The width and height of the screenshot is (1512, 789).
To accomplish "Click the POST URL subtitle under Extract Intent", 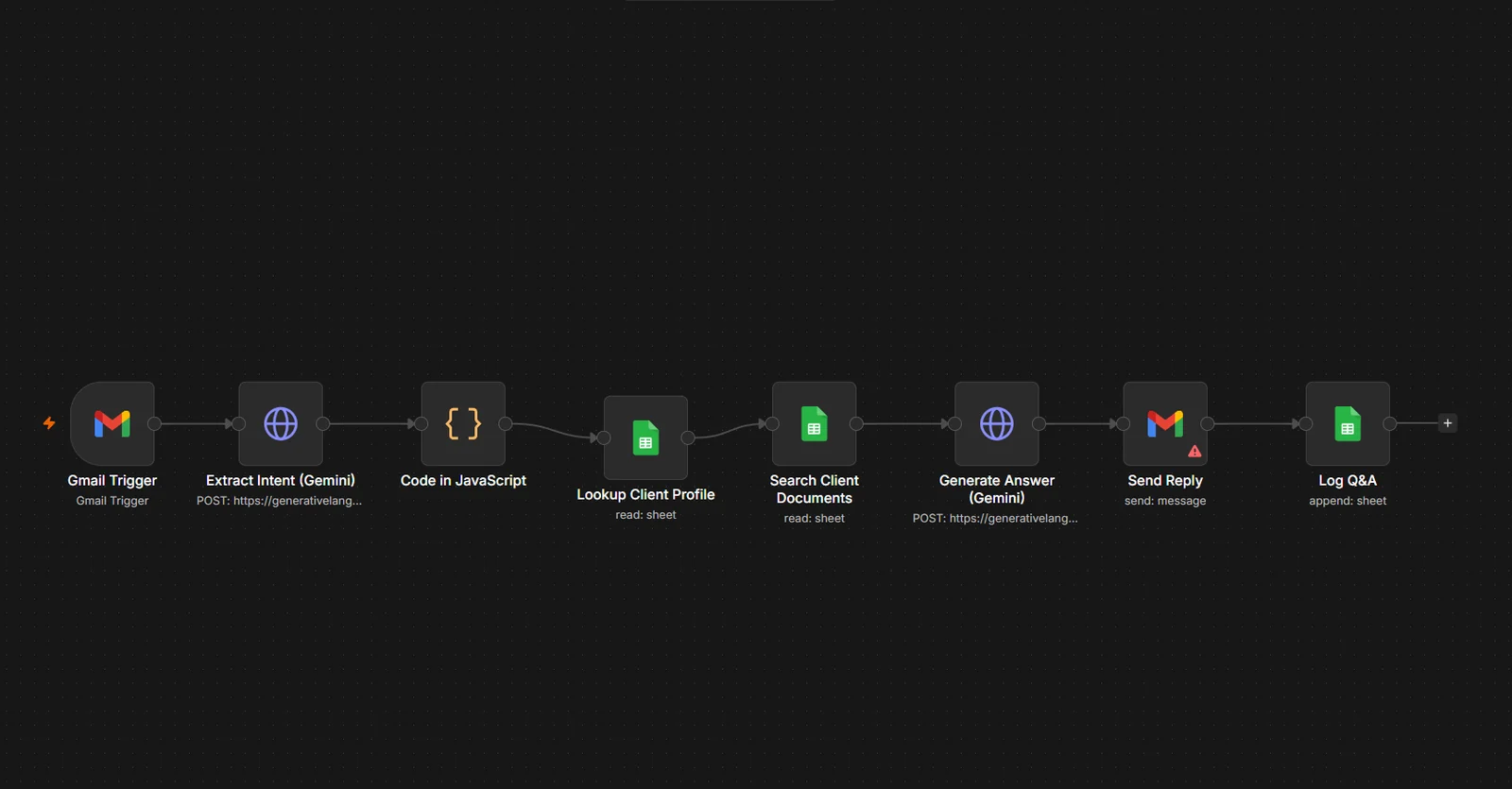I will tap(279, 501).
